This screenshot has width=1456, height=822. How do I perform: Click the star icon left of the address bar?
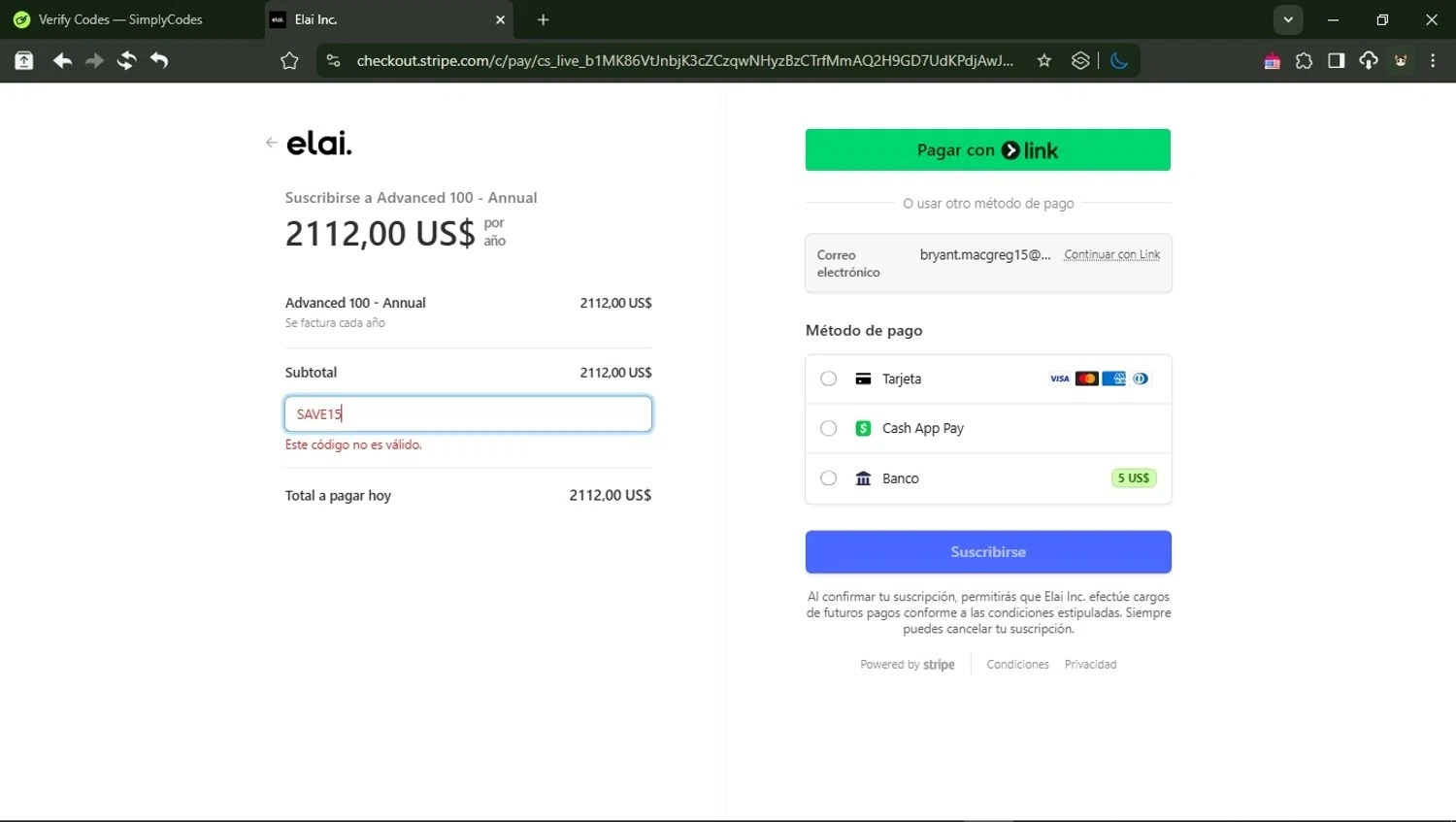[x=289, y=61]
